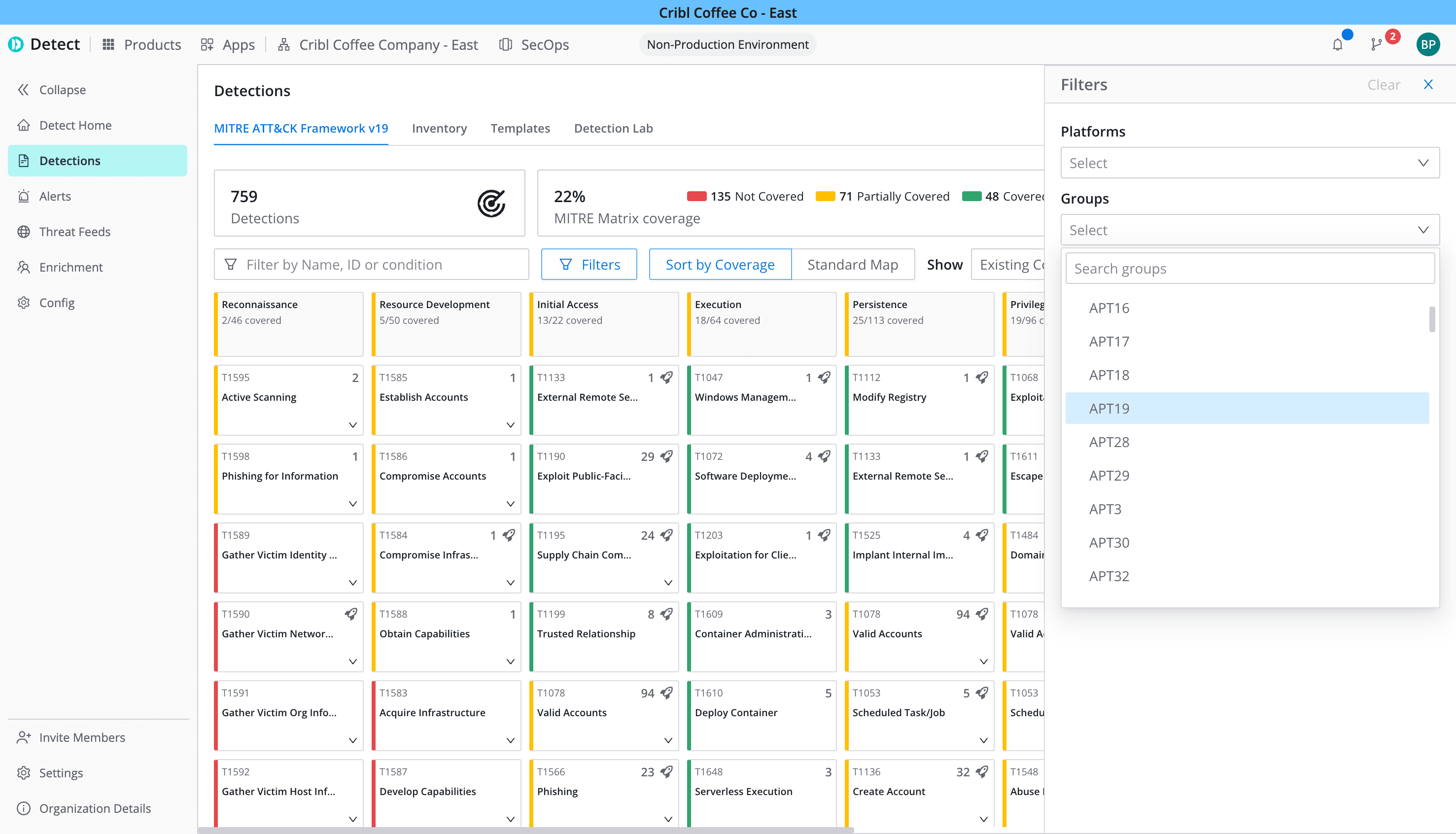This screenshot has height=834, width=1456.
Task: Click the Detect Home house icon
Action: coord(24,125)
